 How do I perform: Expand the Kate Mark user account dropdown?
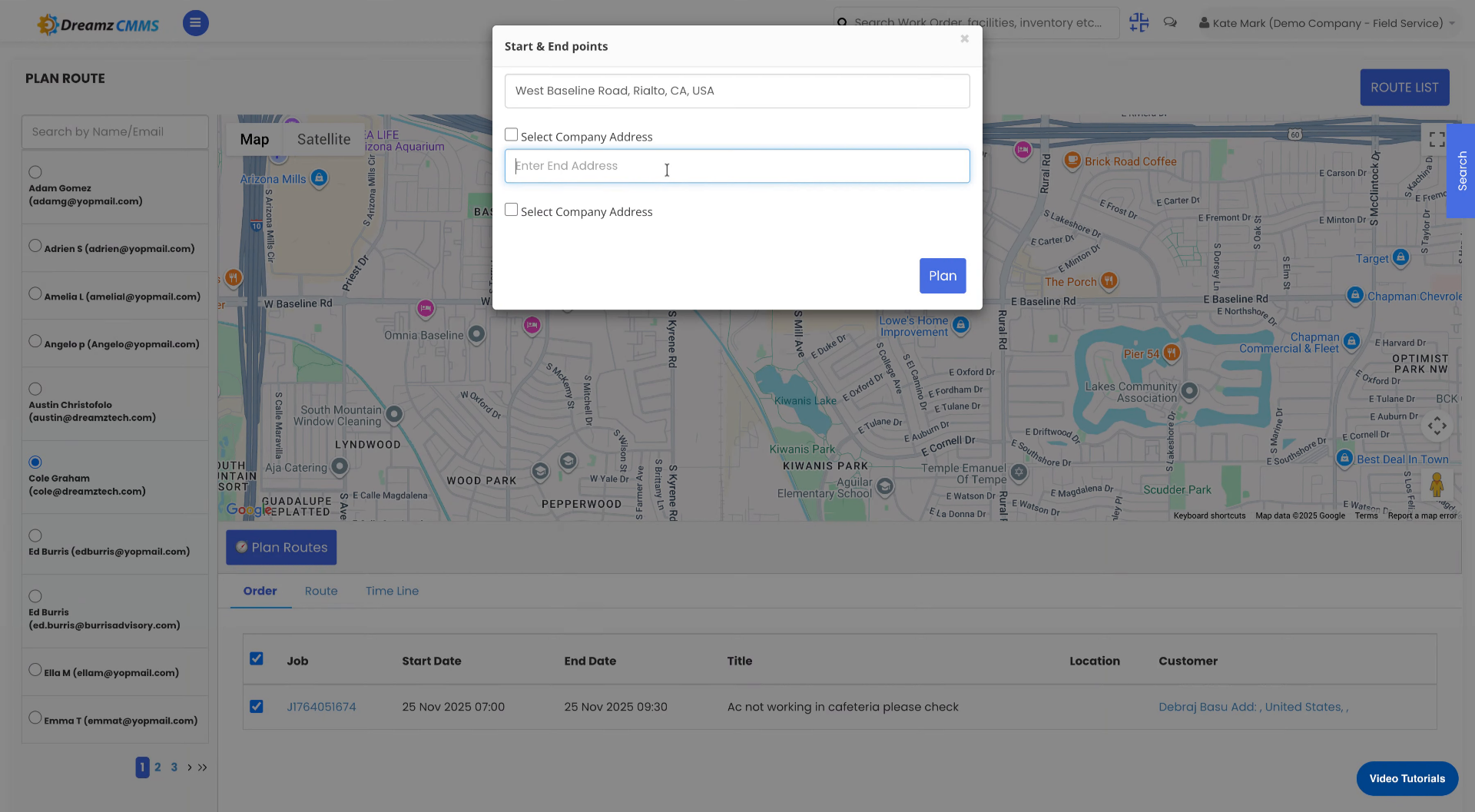coord(1327,23)
